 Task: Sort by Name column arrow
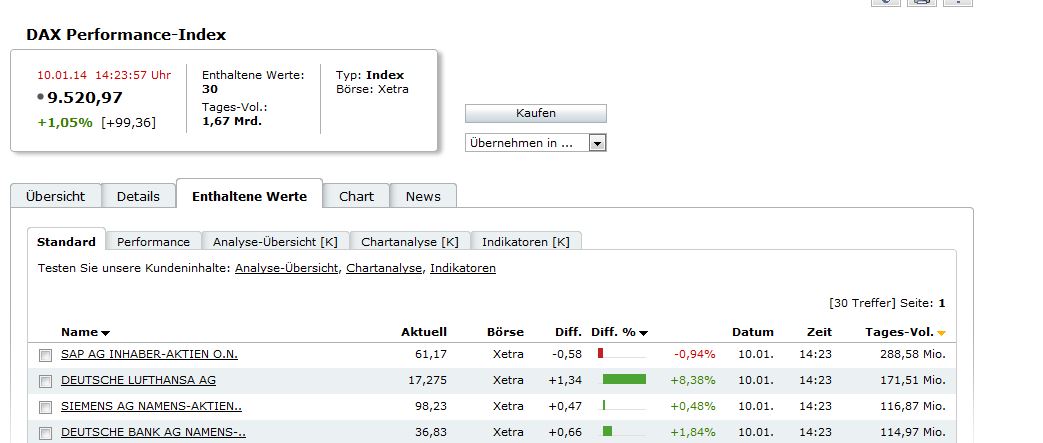click(105, 333)
